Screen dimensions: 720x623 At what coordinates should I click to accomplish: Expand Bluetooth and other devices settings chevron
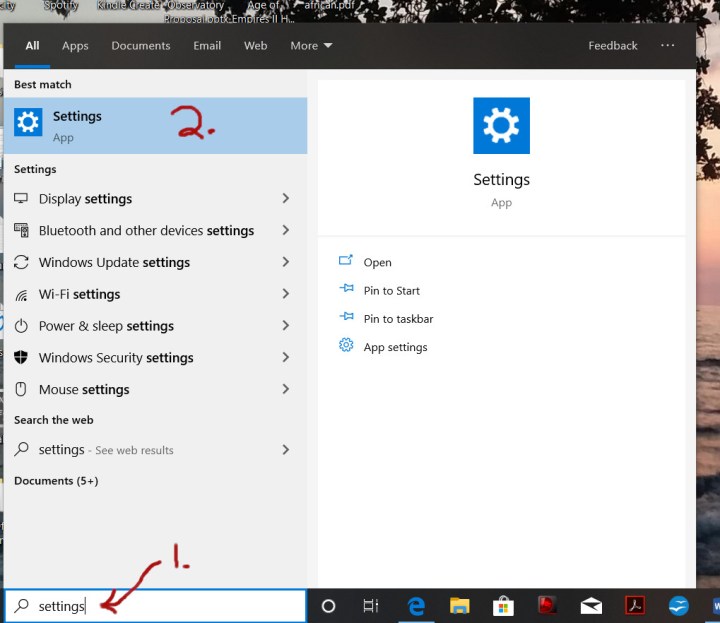286,231
